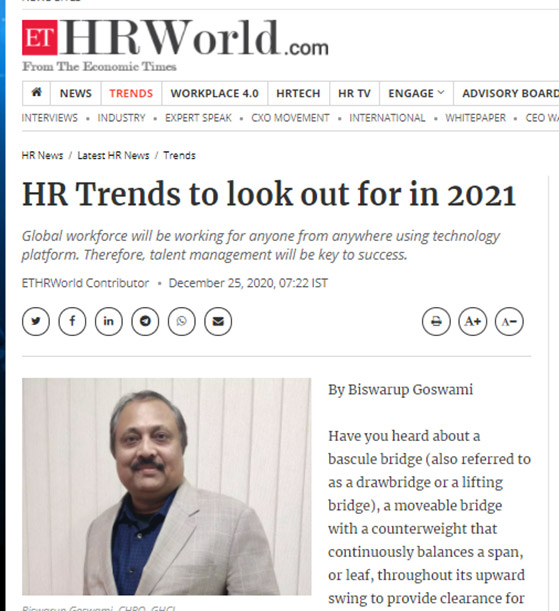Share article on LinkedIn

pyautogui.click(x=109, y=321)
